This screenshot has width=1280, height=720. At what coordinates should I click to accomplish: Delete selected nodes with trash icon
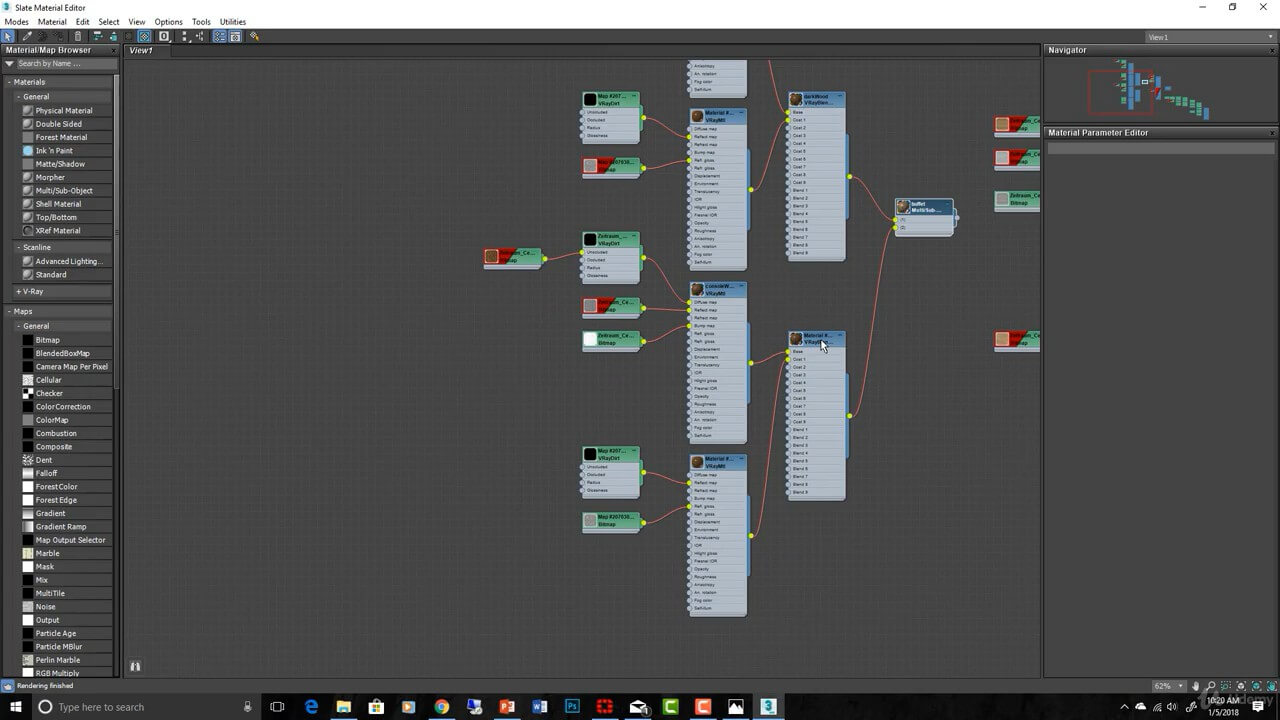coord(77,36)
